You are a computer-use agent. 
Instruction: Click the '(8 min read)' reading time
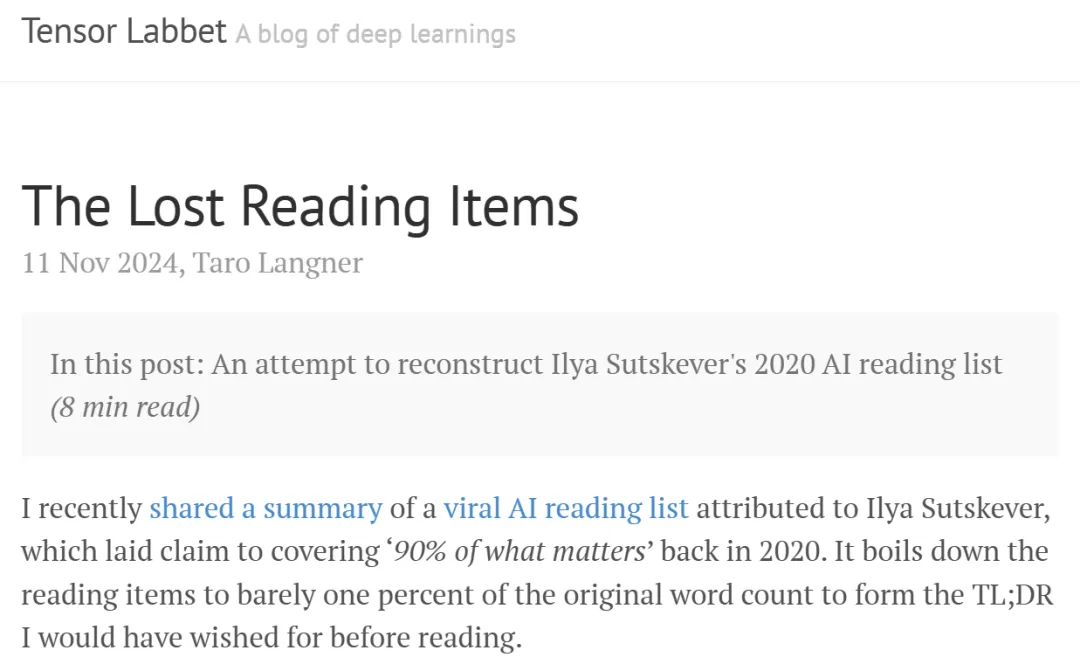pos(125,407)
